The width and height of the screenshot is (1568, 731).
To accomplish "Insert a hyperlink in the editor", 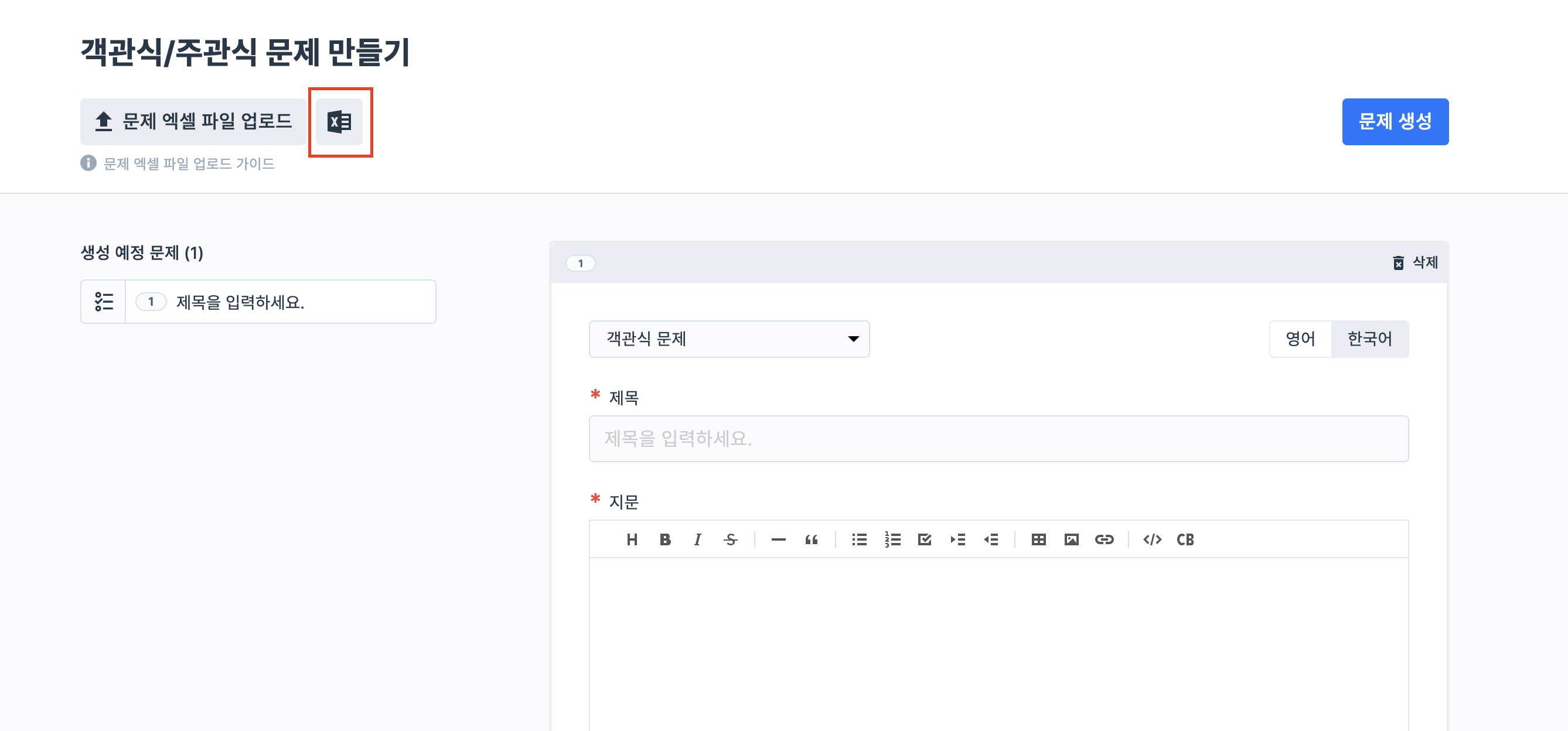I will tap(1104, 539).
